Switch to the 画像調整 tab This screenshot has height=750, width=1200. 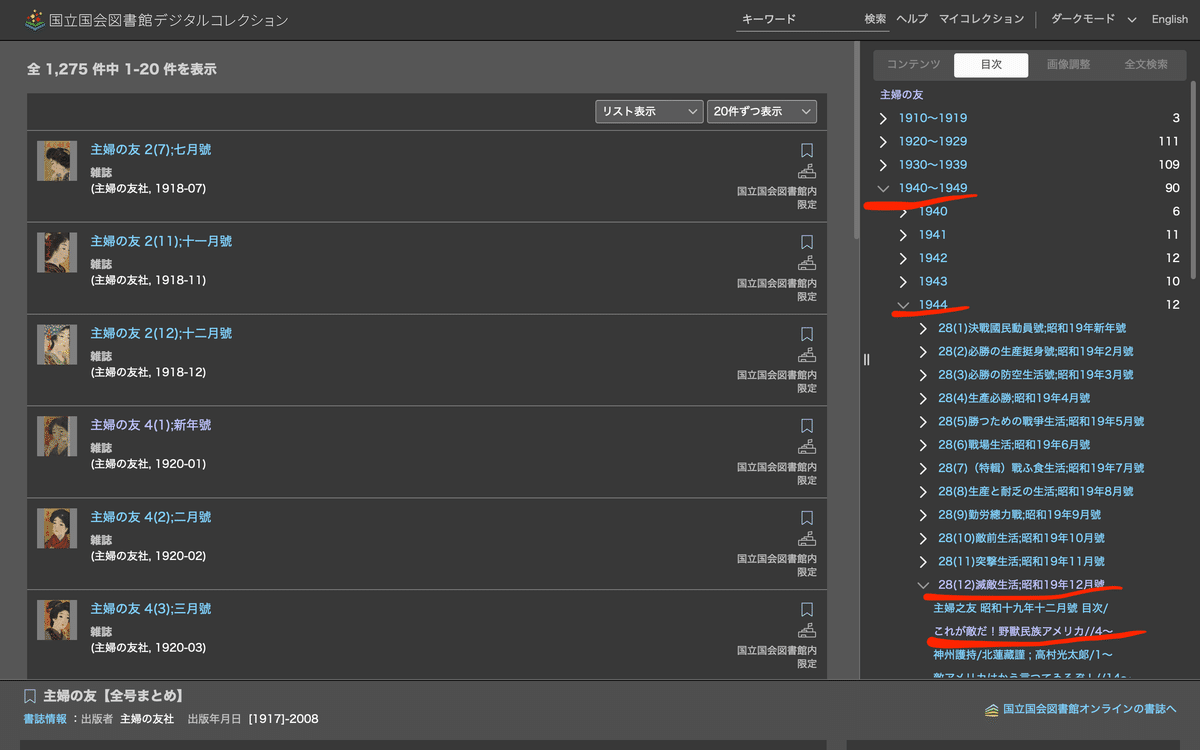pyautogui.click(x=1068, y=65)
